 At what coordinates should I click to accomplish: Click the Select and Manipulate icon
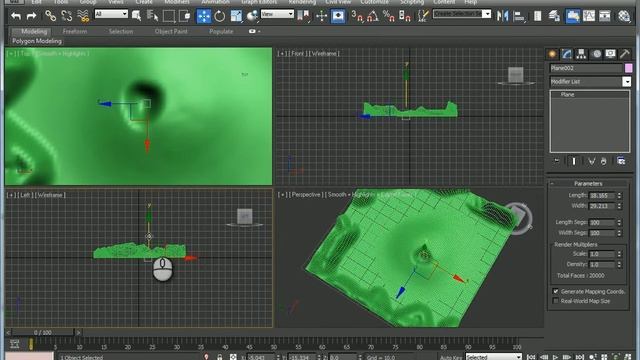tap(322, 16)
